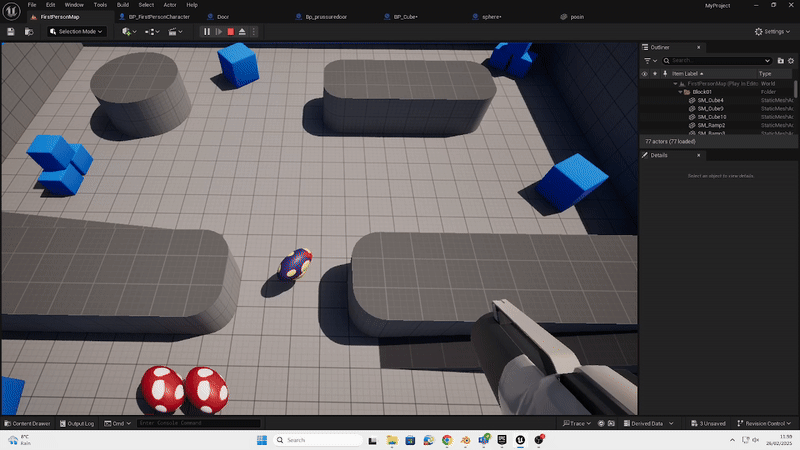Switch to the posin tab

[577, 17]
